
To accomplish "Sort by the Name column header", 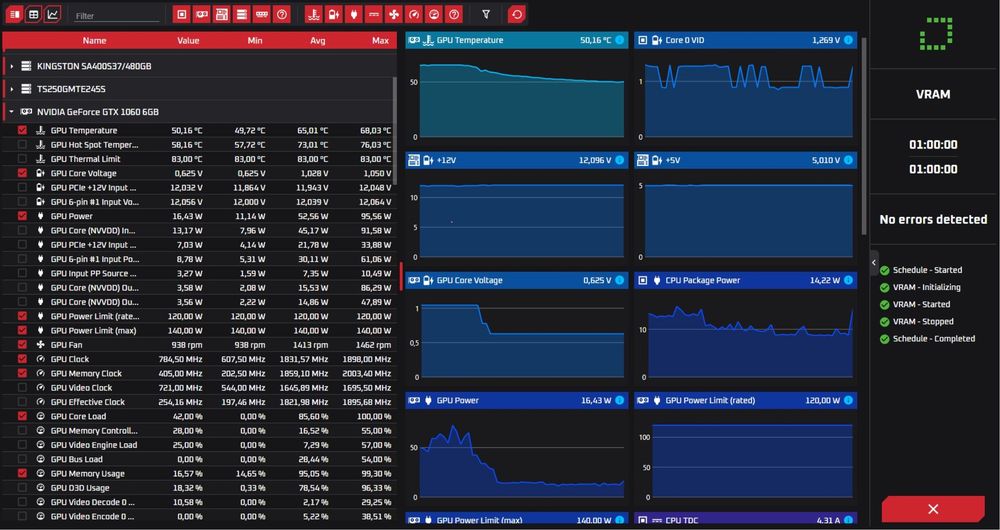I will click(x=94, y=41).
